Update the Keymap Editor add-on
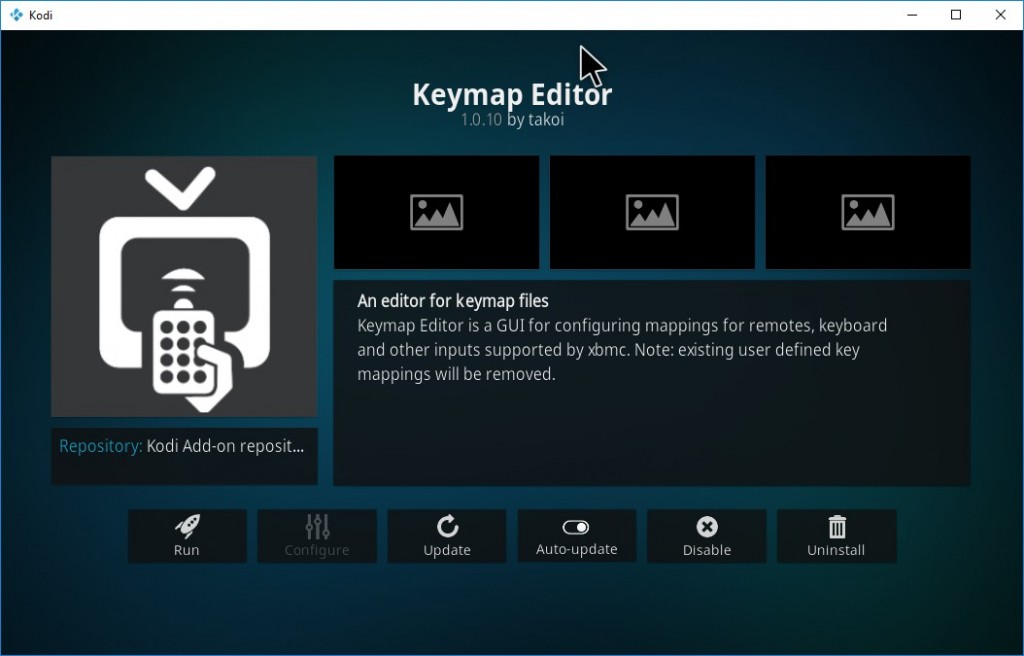This screenshot has height=656, width=1024. [x=447, y=536]
